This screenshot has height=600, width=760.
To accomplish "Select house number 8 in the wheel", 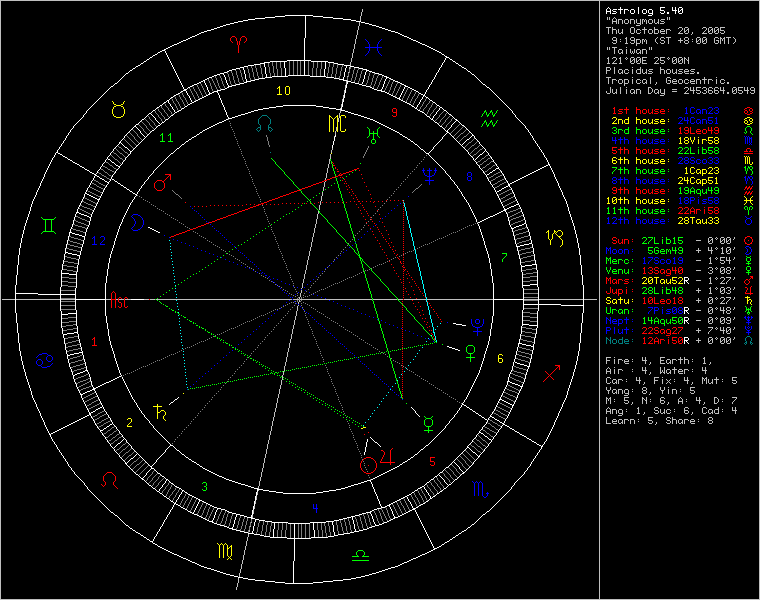I will (469, 177).
